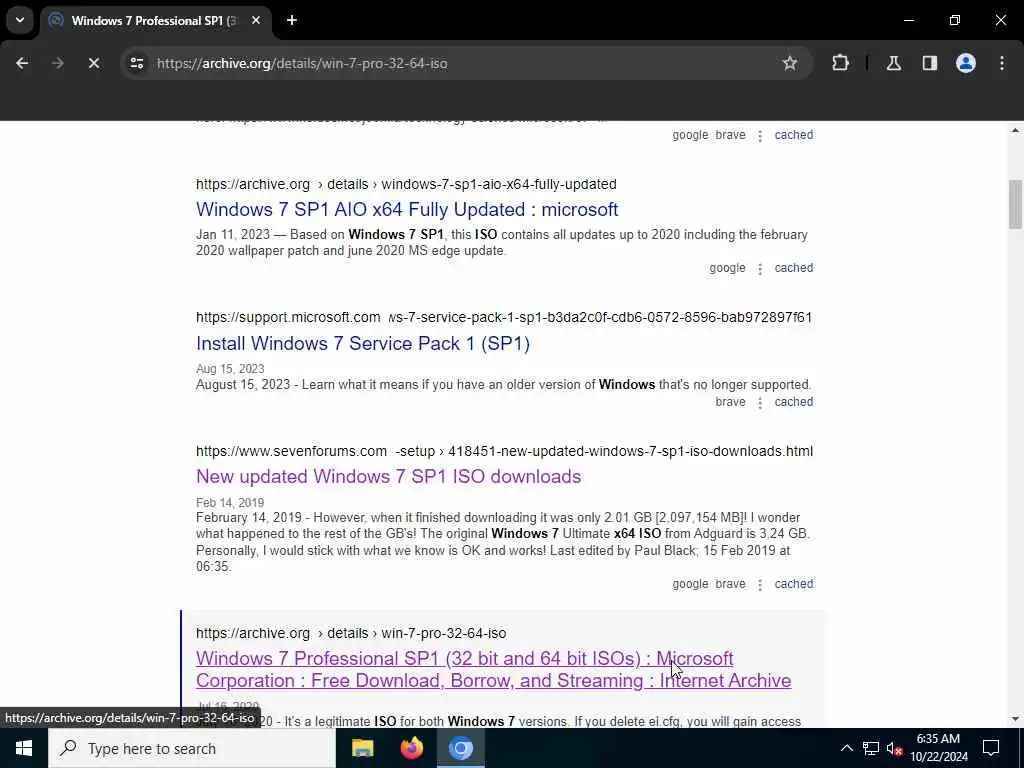Open cached link for AIO x64 result
This screenshot has width=1024, height=768.
pyautogui.click(x=793, y=268)
